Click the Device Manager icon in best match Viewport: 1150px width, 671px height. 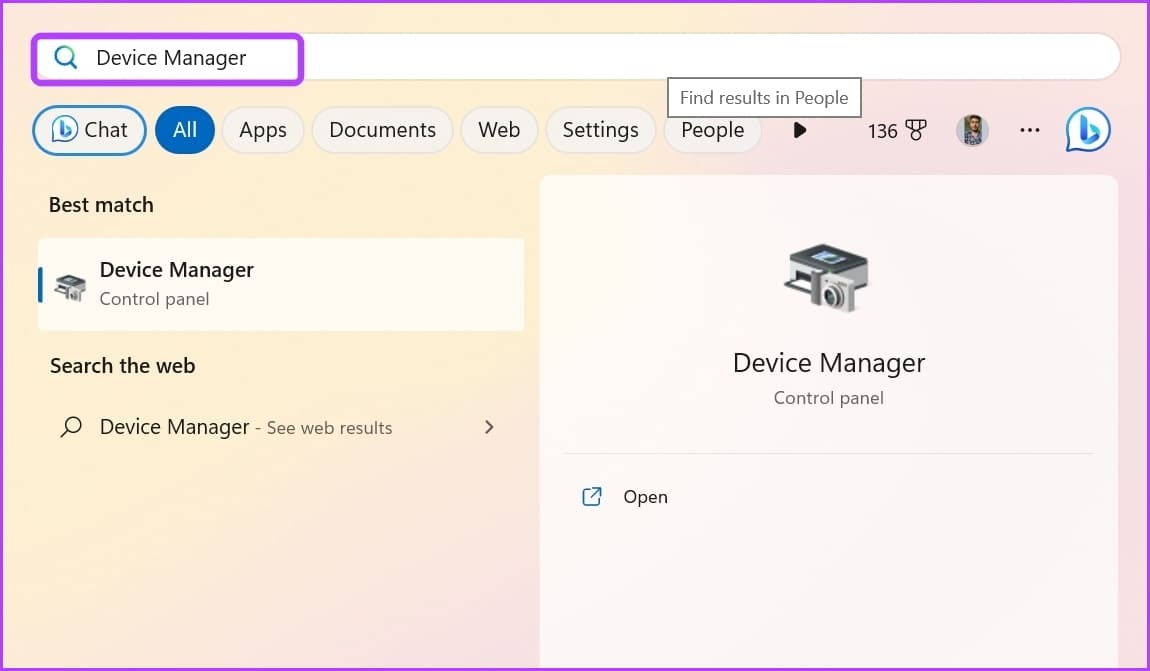coord(70,287)
